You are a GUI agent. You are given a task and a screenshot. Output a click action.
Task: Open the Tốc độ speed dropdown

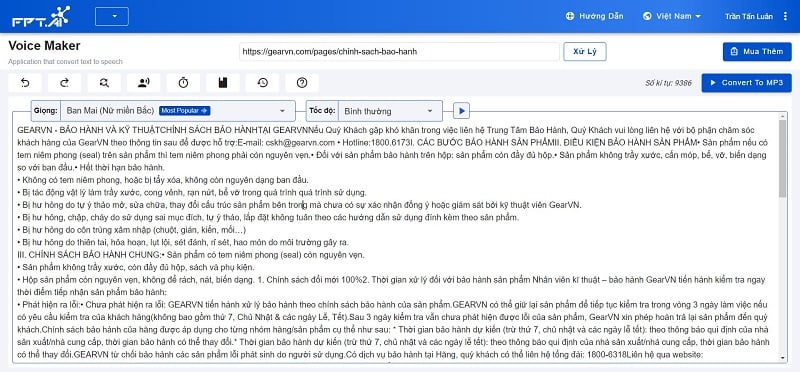pyautogui.click(x=390, y=111)
